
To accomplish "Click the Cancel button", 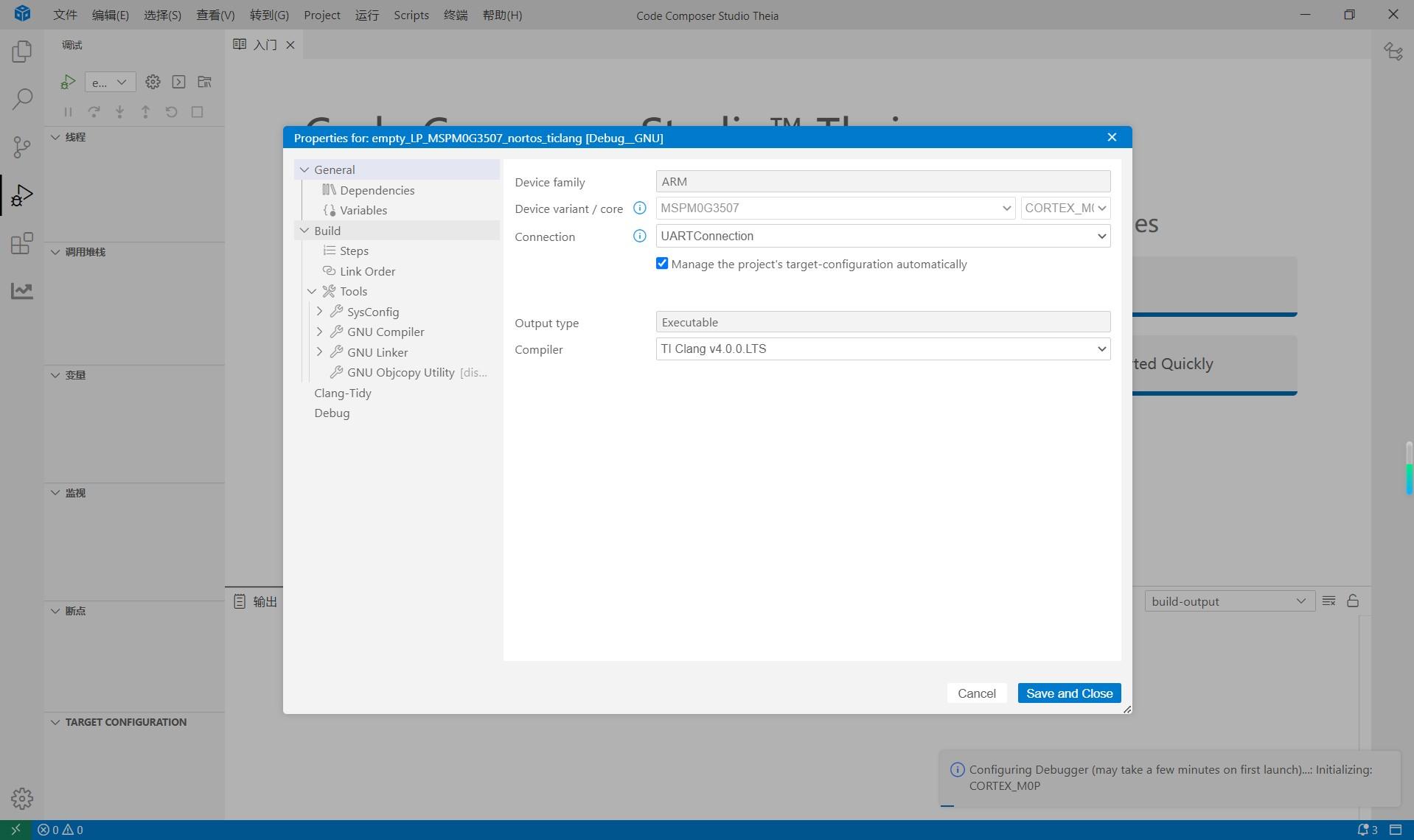I will (976, 693).
